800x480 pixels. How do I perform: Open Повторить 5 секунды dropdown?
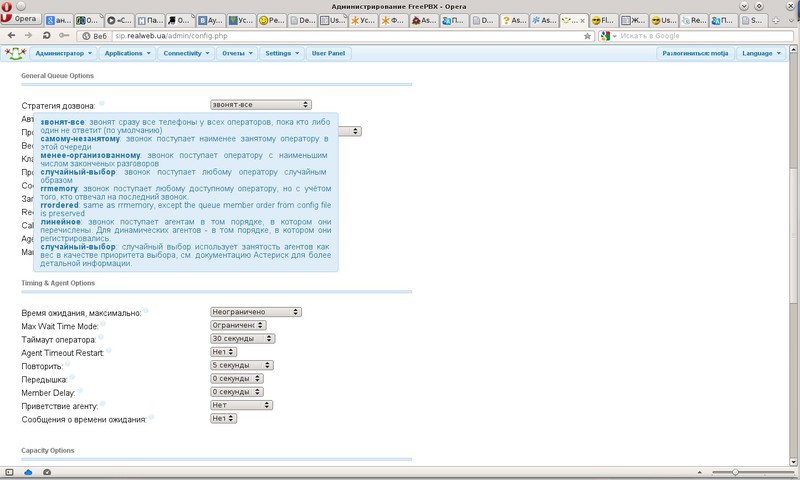pyautogui.click(x=242, y=365)
